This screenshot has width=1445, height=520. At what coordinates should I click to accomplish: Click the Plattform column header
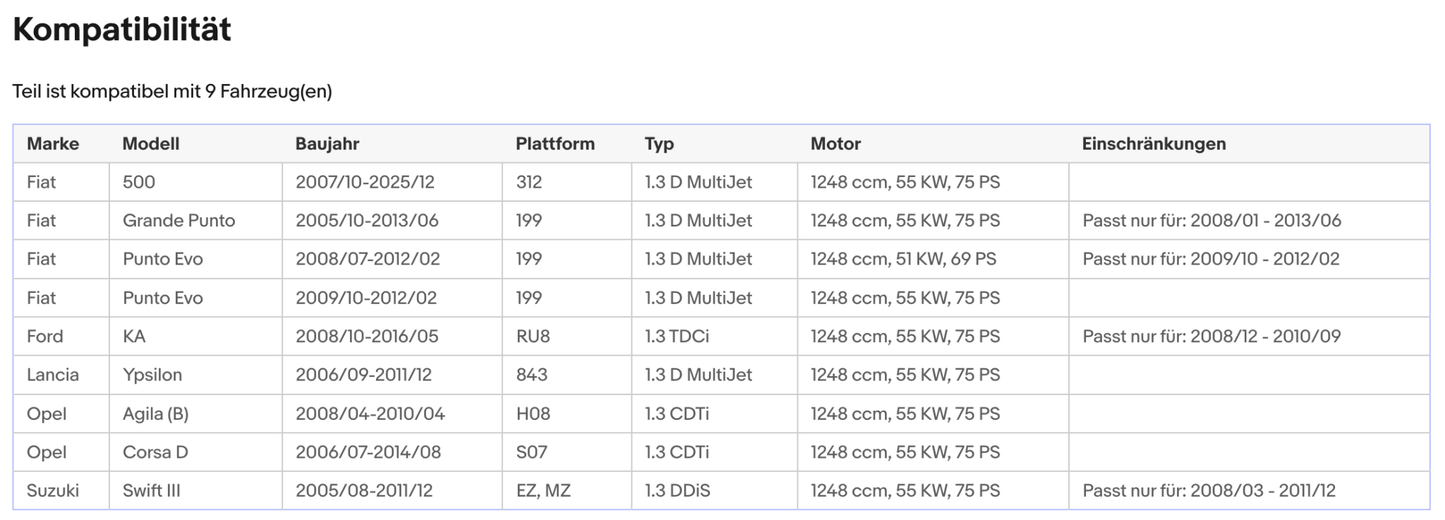pos(555,144)
